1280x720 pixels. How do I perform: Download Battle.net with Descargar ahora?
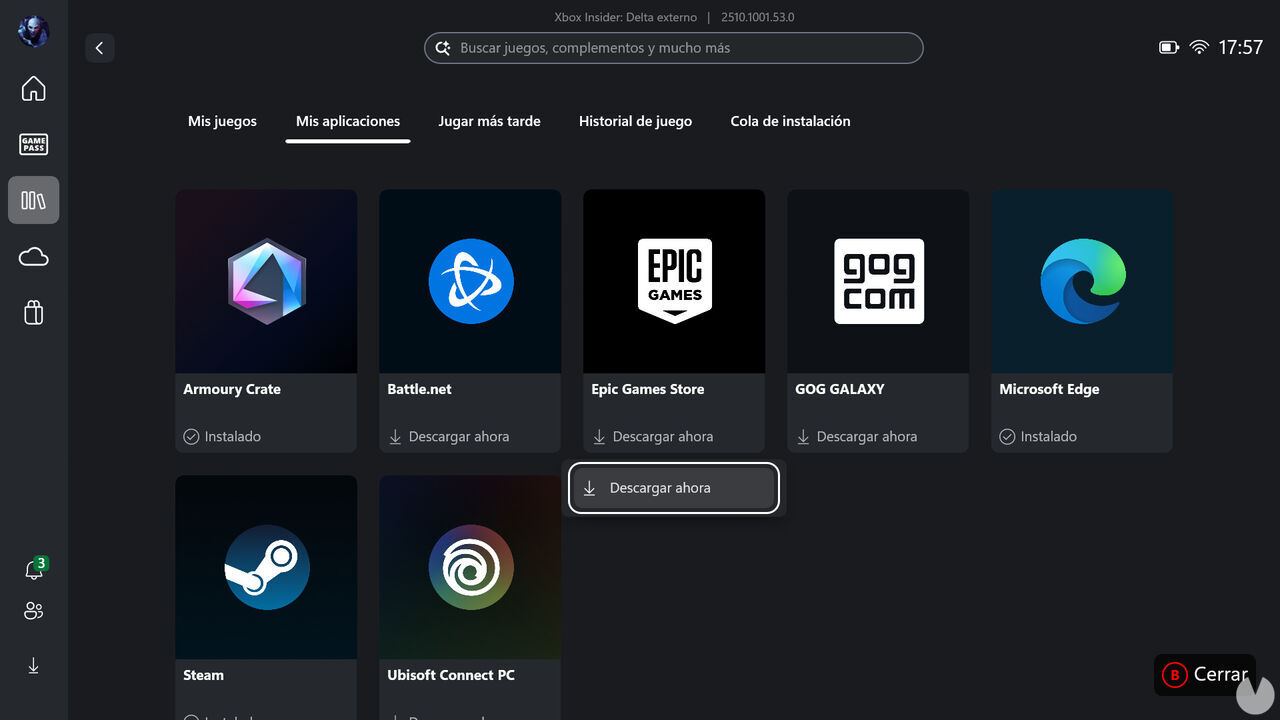click(449, 437)
